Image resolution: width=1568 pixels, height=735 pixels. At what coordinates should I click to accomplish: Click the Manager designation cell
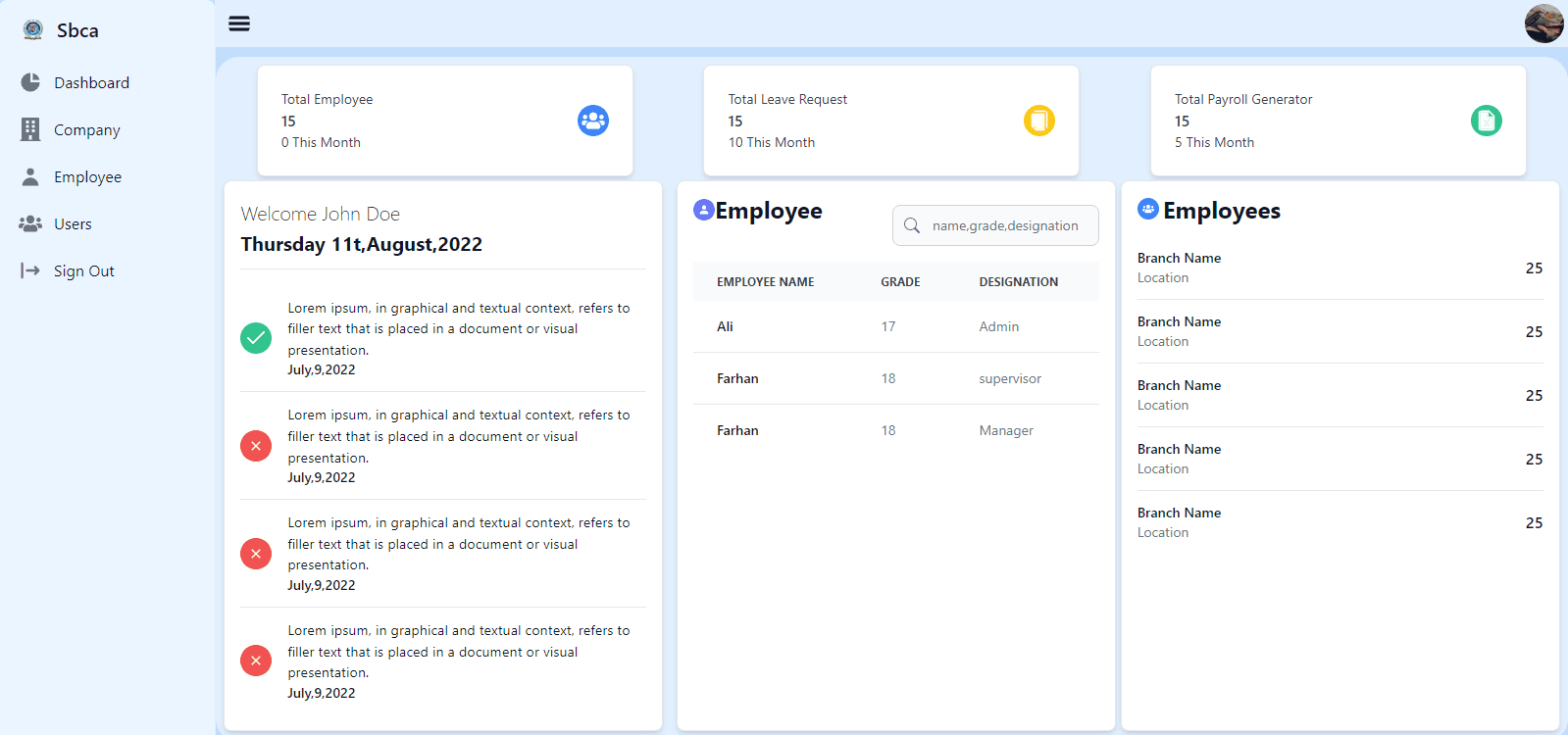click(x=1006, y=430)
